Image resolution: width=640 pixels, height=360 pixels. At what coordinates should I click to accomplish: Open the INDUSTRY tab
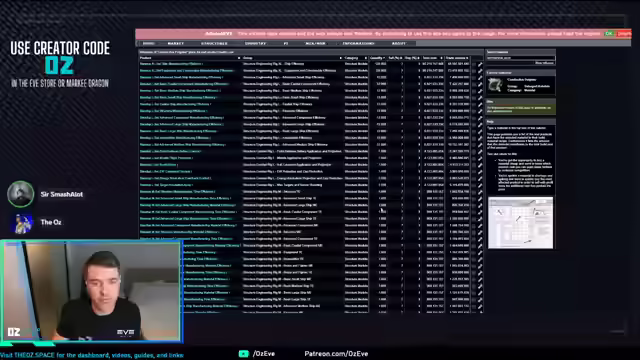256,43
